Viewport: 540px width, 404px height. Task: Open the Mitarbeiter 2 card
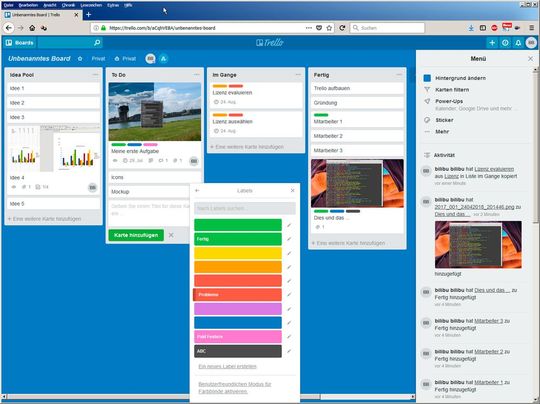coord(357,136)
